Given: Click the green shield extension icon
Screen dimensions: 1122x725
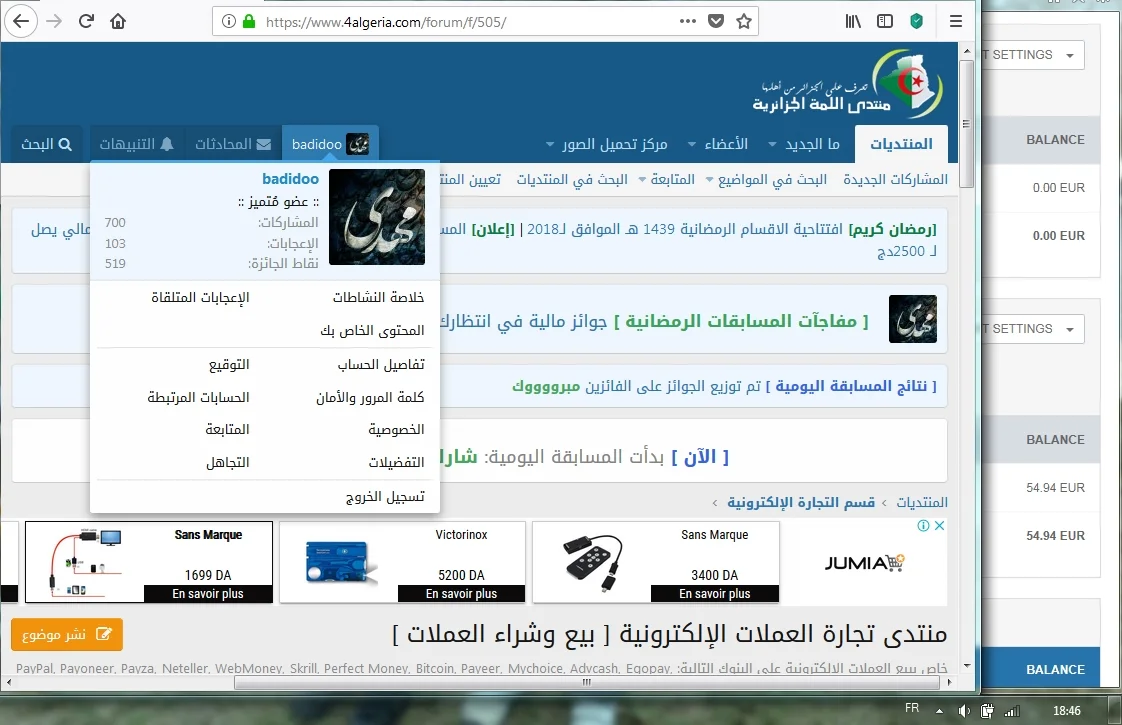Looking at the screenshot, I should coord(916,21).
